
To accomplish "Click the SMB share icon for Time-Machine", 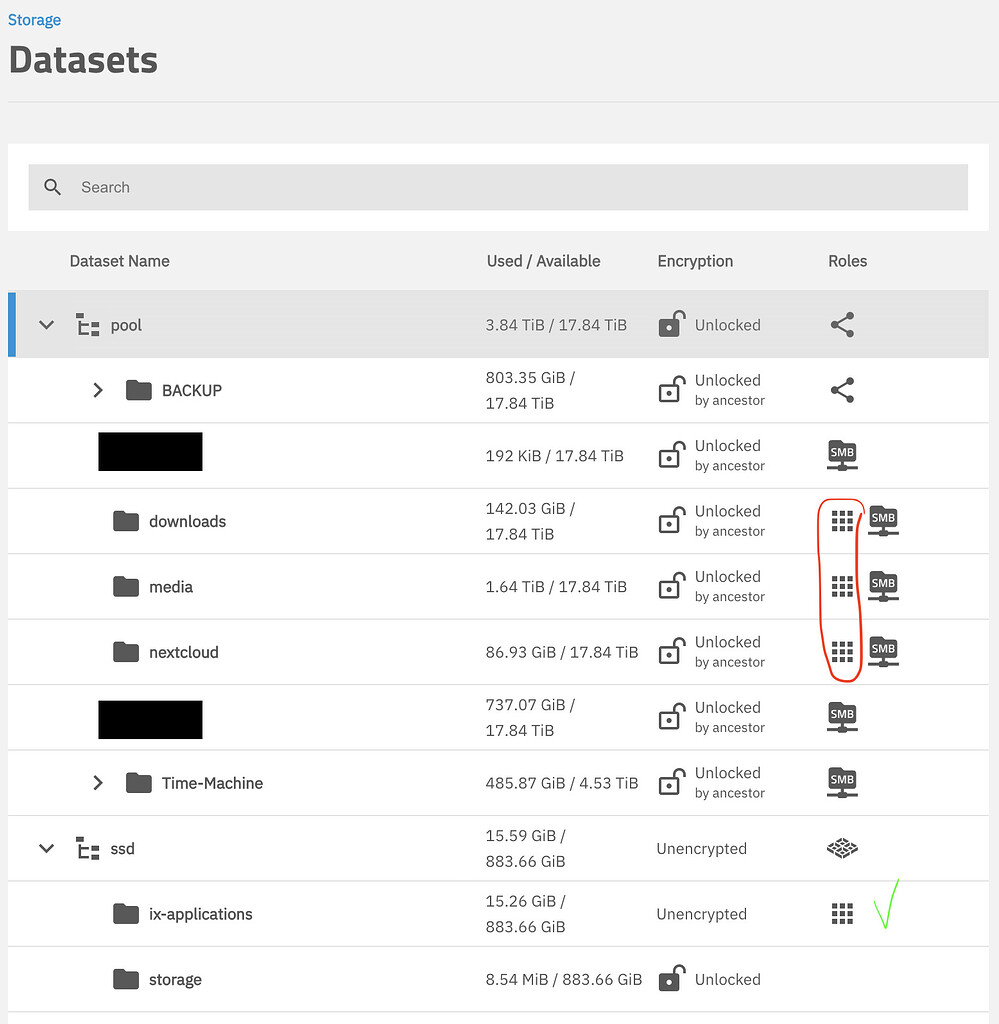I will [x=841, y=782].
